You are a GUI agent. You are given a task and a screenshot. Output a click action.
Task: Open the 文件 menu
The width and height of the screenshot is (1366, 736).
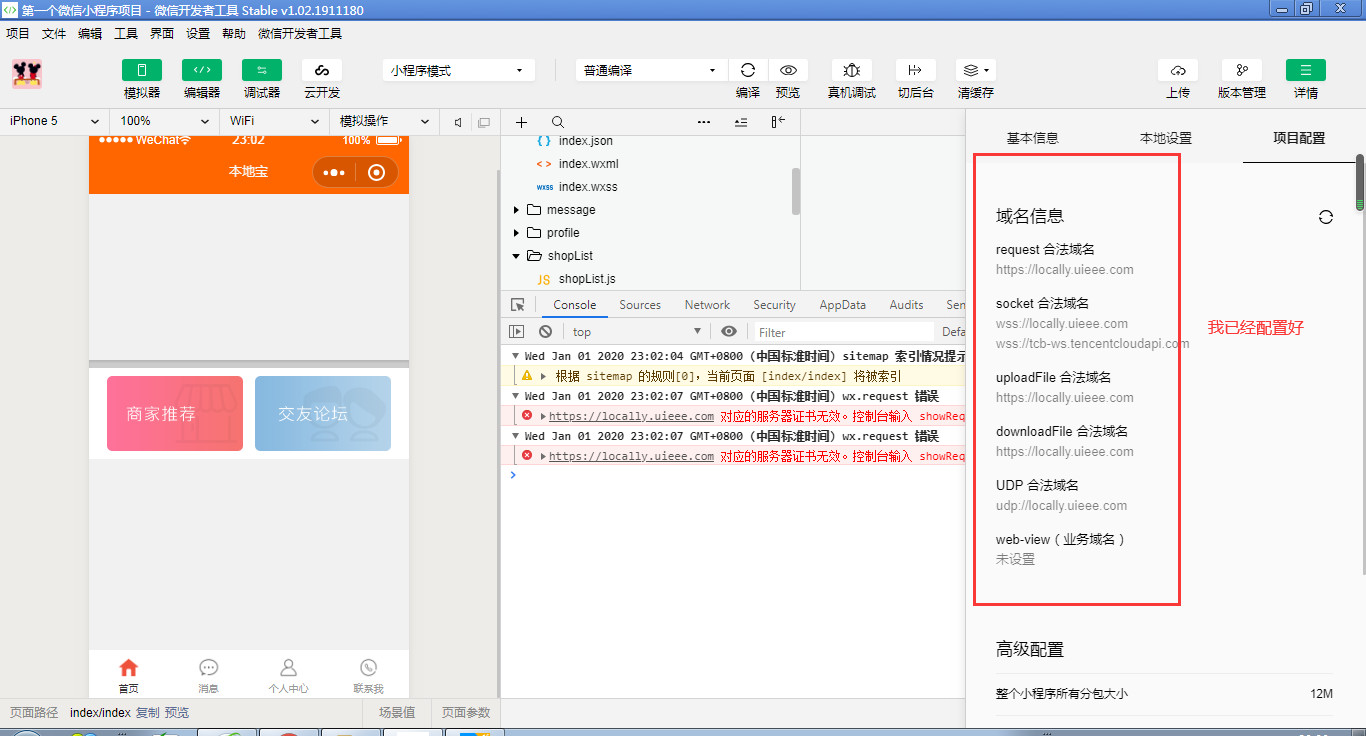54,33
